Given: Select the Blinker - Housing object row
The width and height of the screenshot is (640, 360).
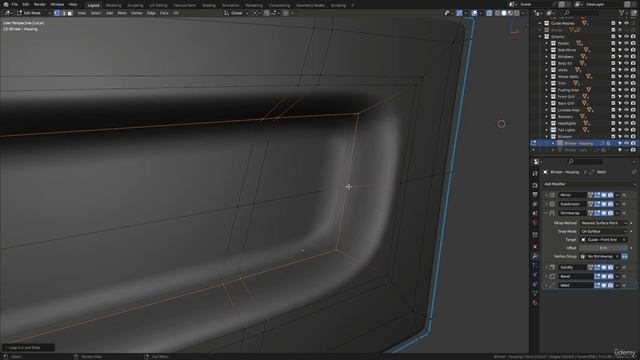Looking at the screenshot, I should [x=584, y=143].
